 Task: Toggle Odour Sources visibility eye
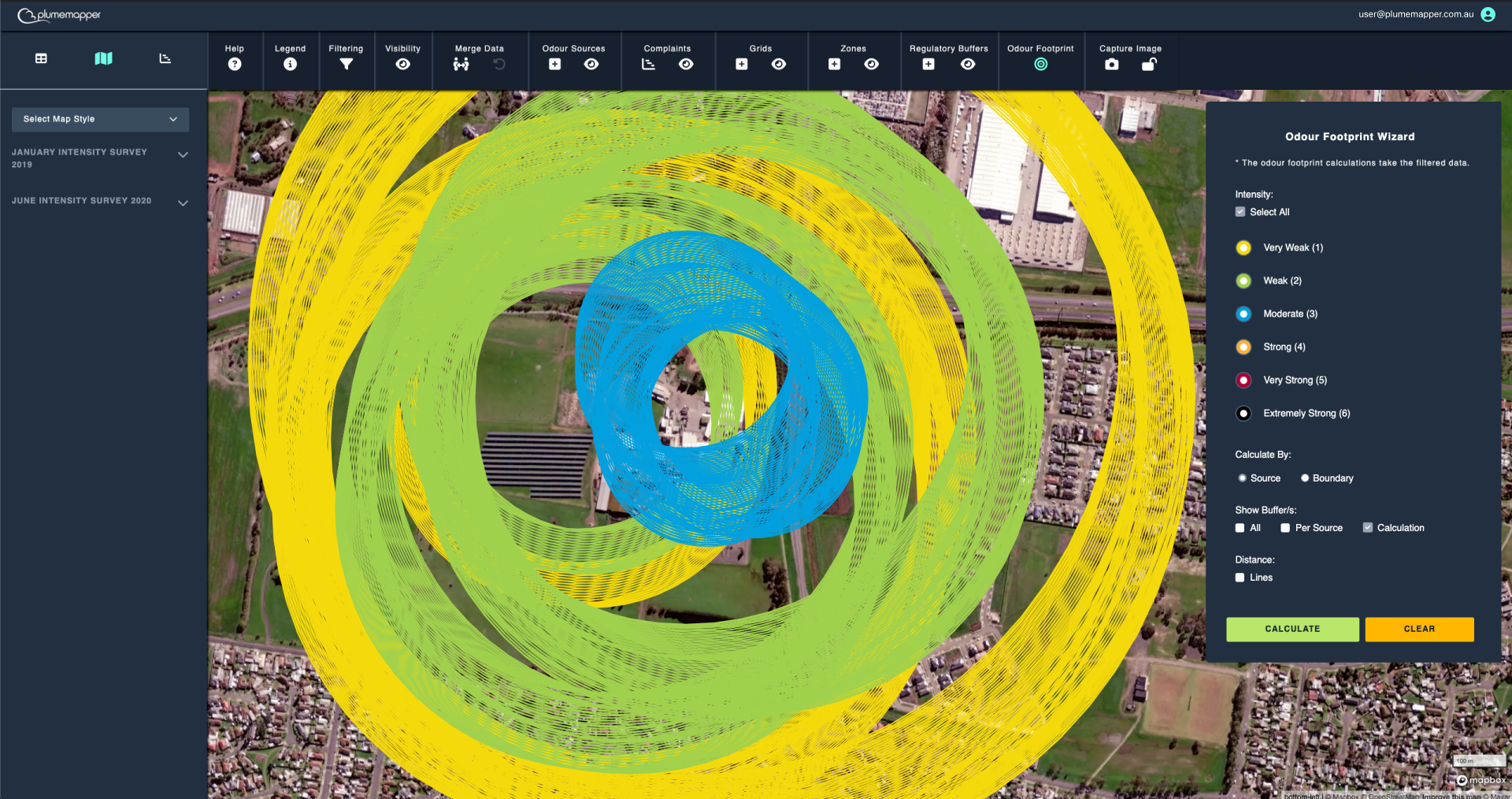[x=591, y=65]
